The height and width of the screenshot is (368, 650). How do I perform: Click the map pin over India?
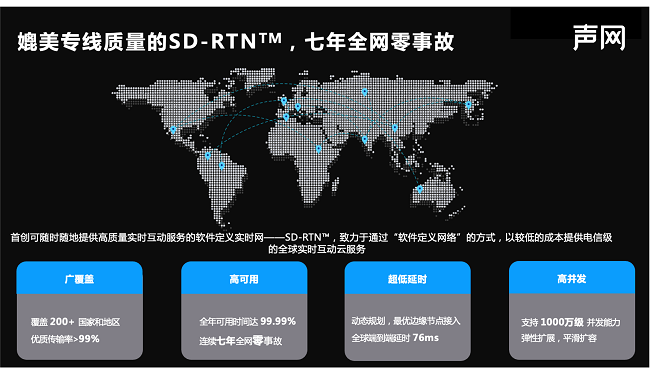(364, 140)
